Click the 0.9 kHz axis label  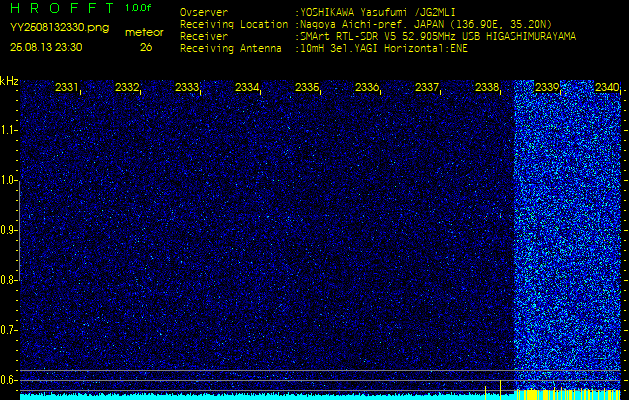click(8, 230)
